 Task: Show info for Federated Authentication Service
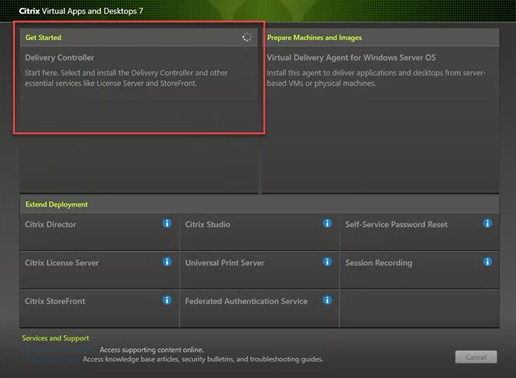pyautogui.click(x=327, y=300)
